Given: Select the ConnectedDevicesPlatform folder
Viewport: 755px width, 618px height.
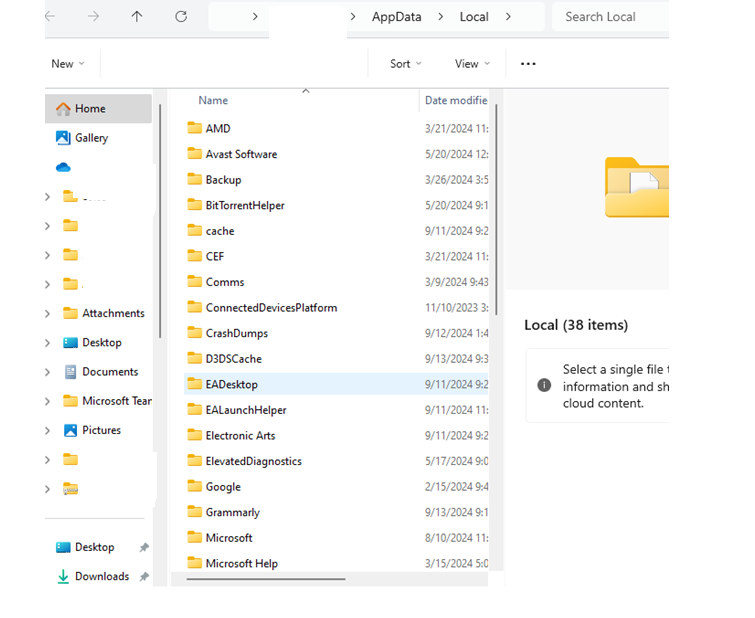Looking at the screenshot, I should (x=262, y=307).
